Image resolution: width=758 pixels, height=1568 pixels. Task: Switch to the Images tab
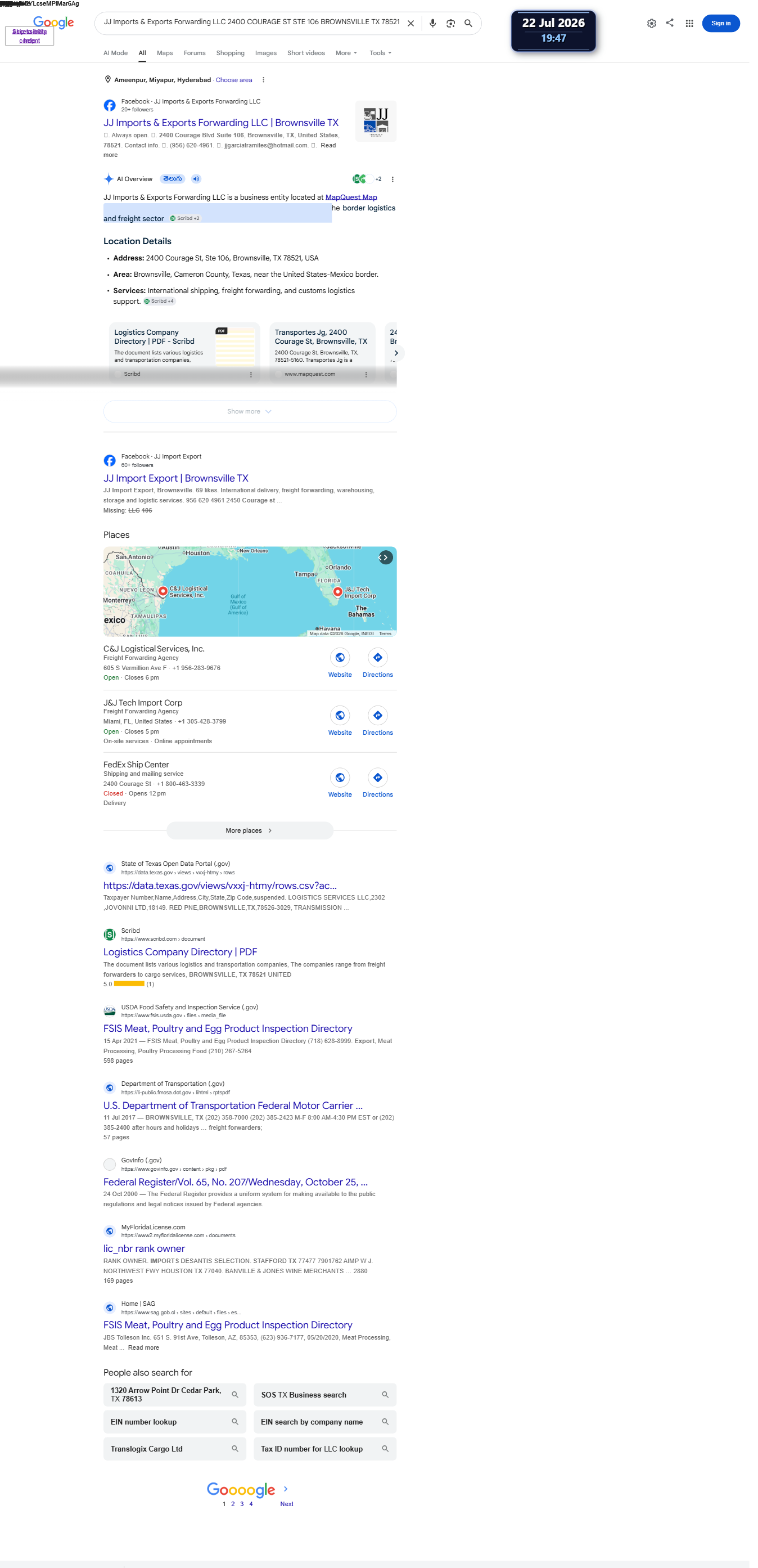pyautogui.click(x=266, y=53)
